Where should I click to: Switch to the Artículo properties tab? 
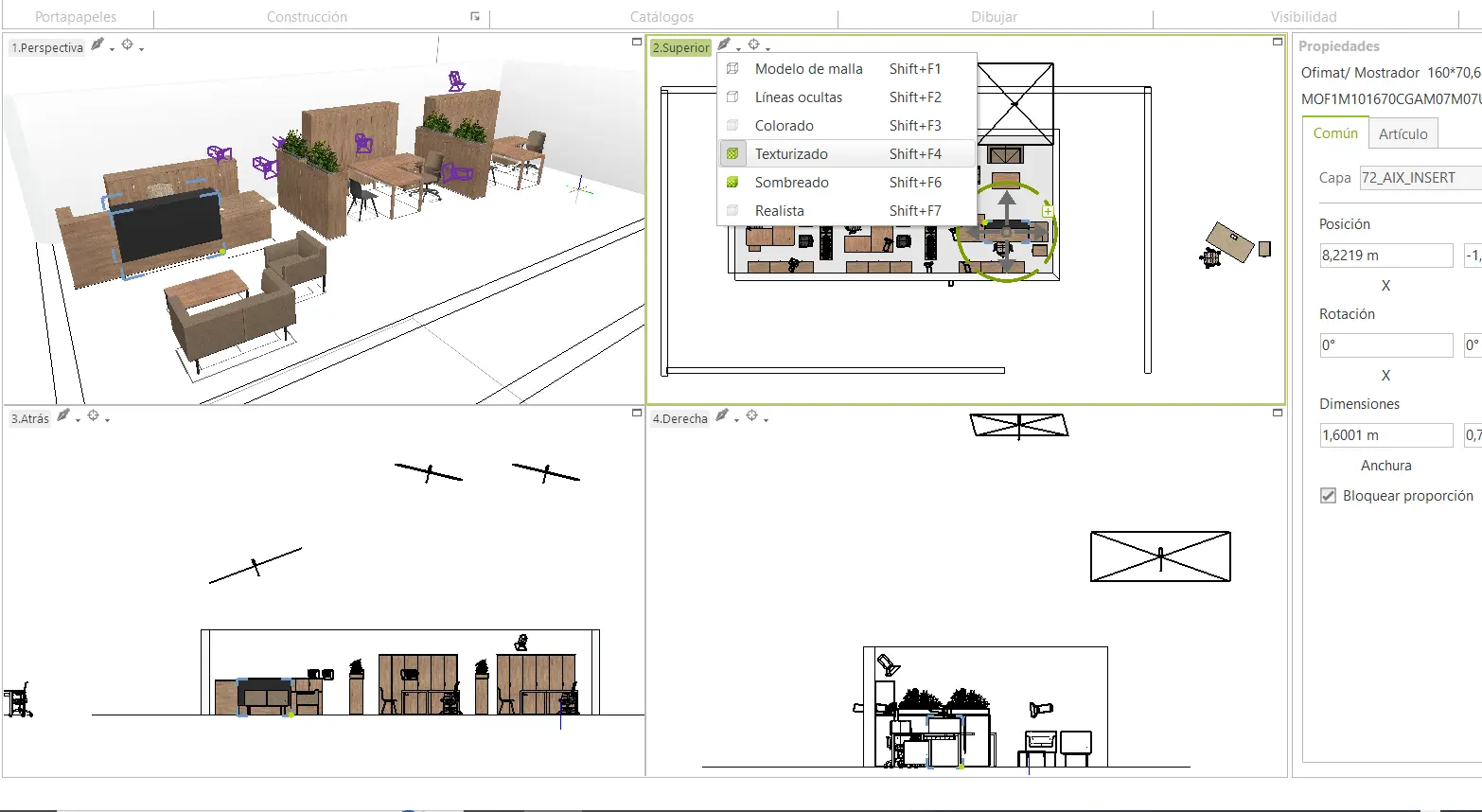[1403, 134]
